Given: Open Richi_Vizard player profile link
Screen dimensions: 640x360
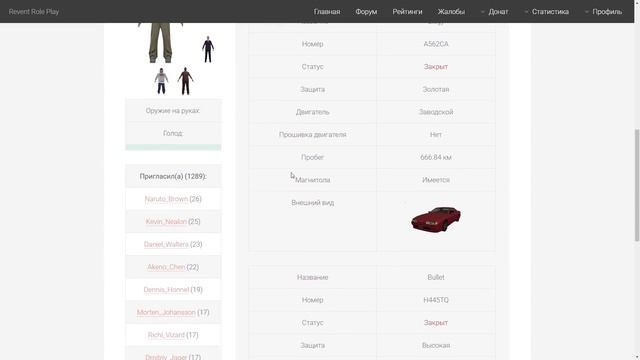Looking at the screenshot, I should click(166, 335).
